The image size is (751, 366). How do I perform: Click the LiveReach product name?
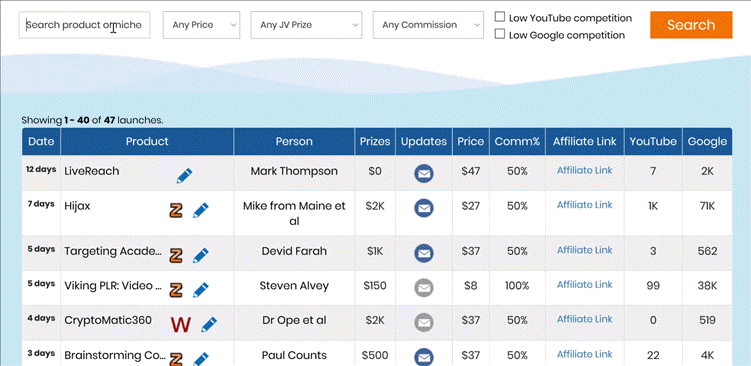pos(91,171)
